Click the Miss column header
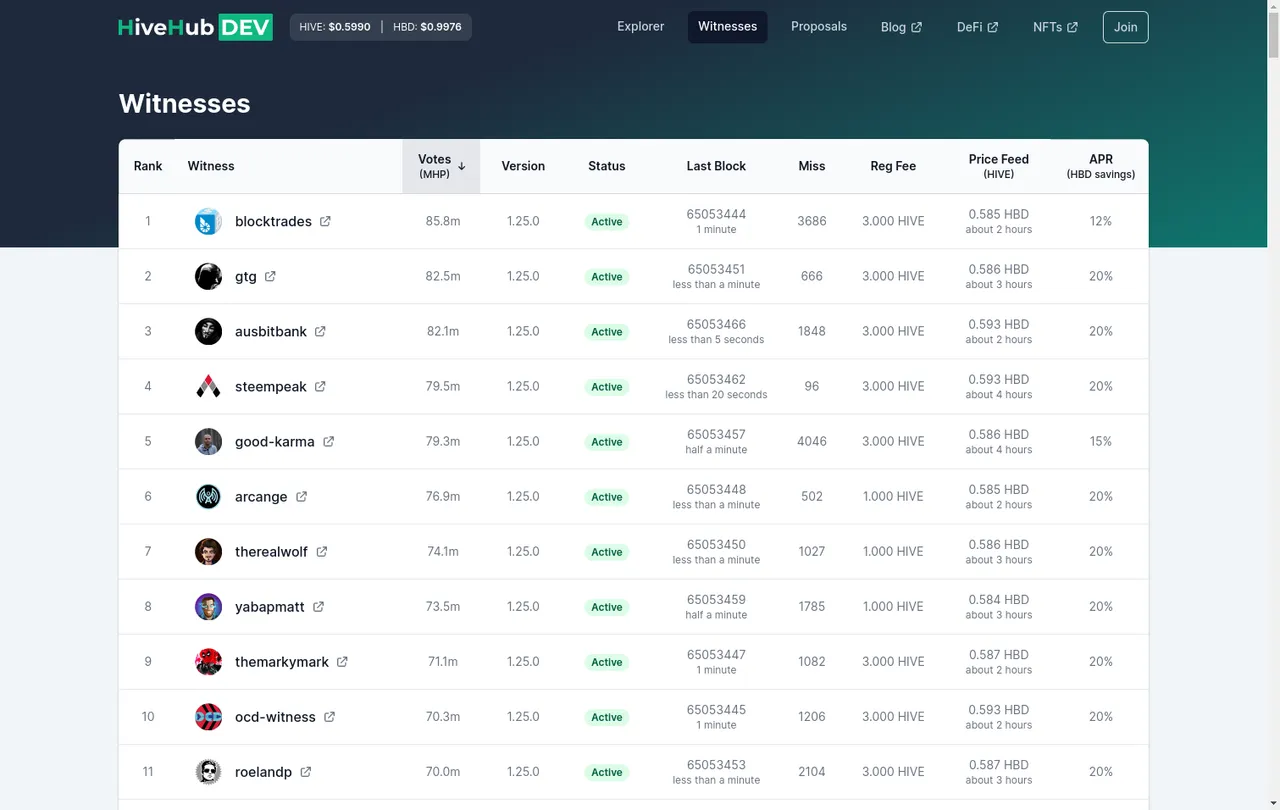The image size is (1280, 810). point(812,166)
